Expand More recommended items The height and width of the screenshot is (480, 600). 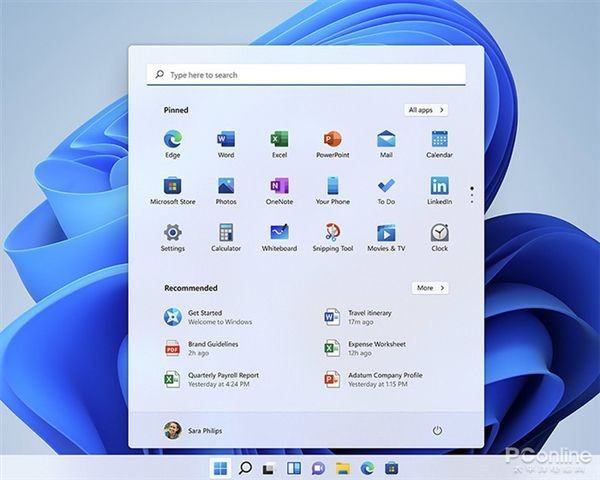[429, 288]
